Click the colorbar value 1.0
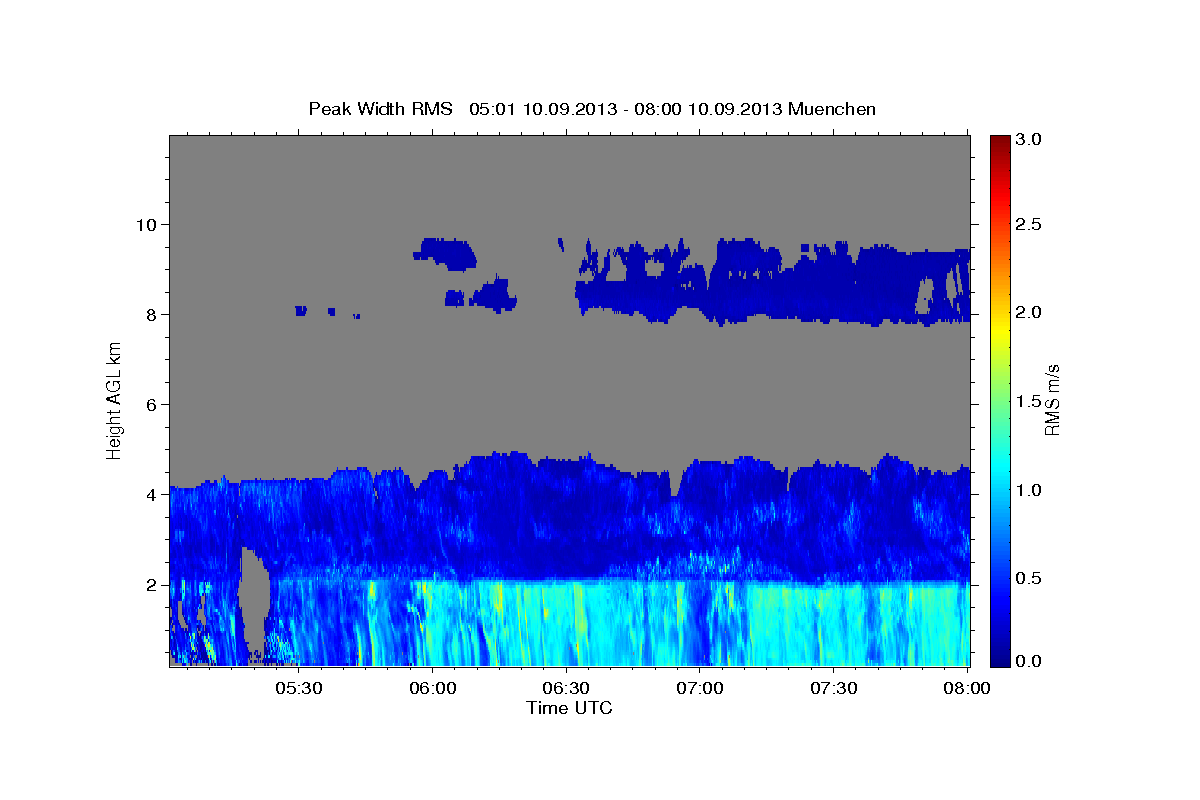This screenshot has width=1200, height=800. click(1029, 490)
